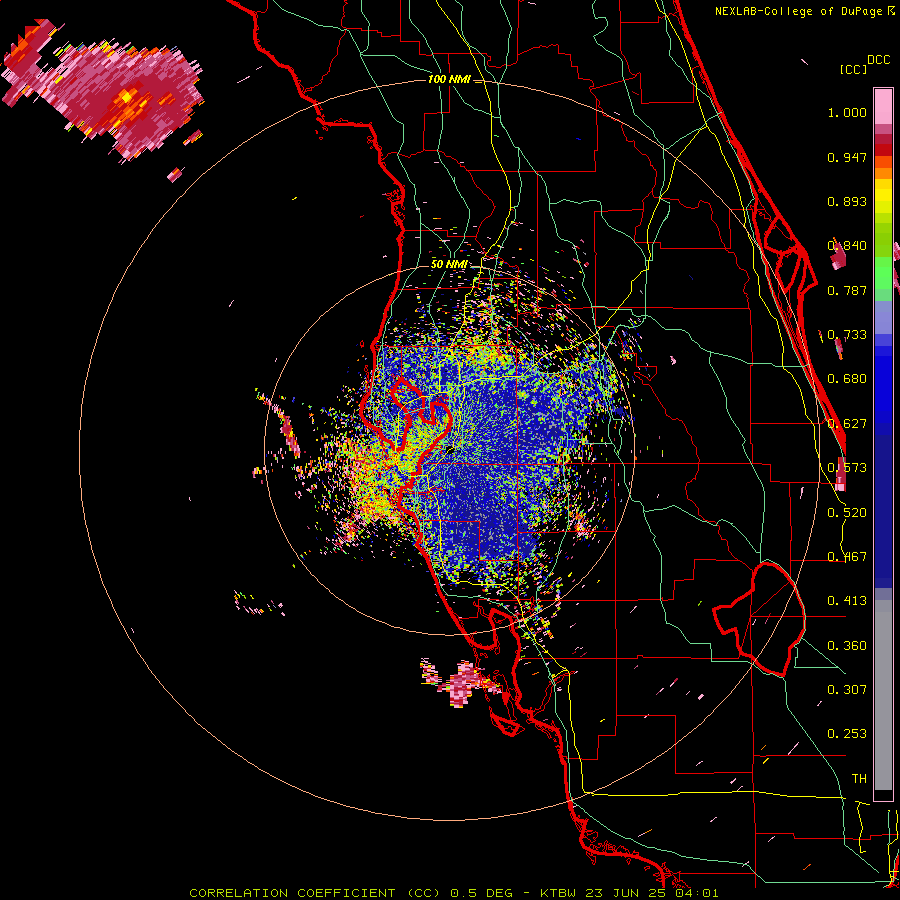Click the Lake Okeechobee outline on the map
The height and width of the screenshot is (900, 900).
click(759, 619)
